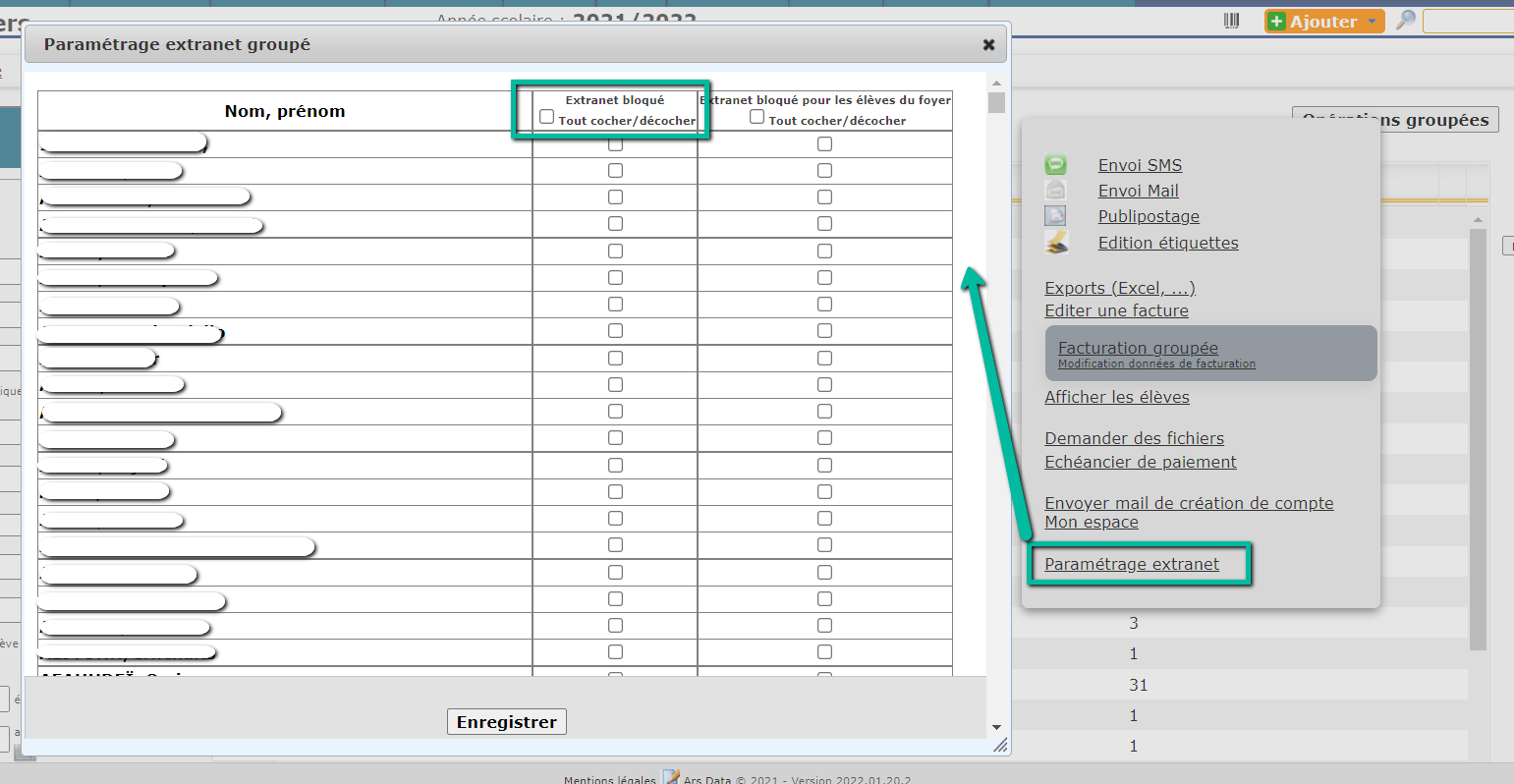This screenshot has width=1514, height=784.
Task: Click the 'Paramétrage extranet groupé' dialog title
Action: 177,44
